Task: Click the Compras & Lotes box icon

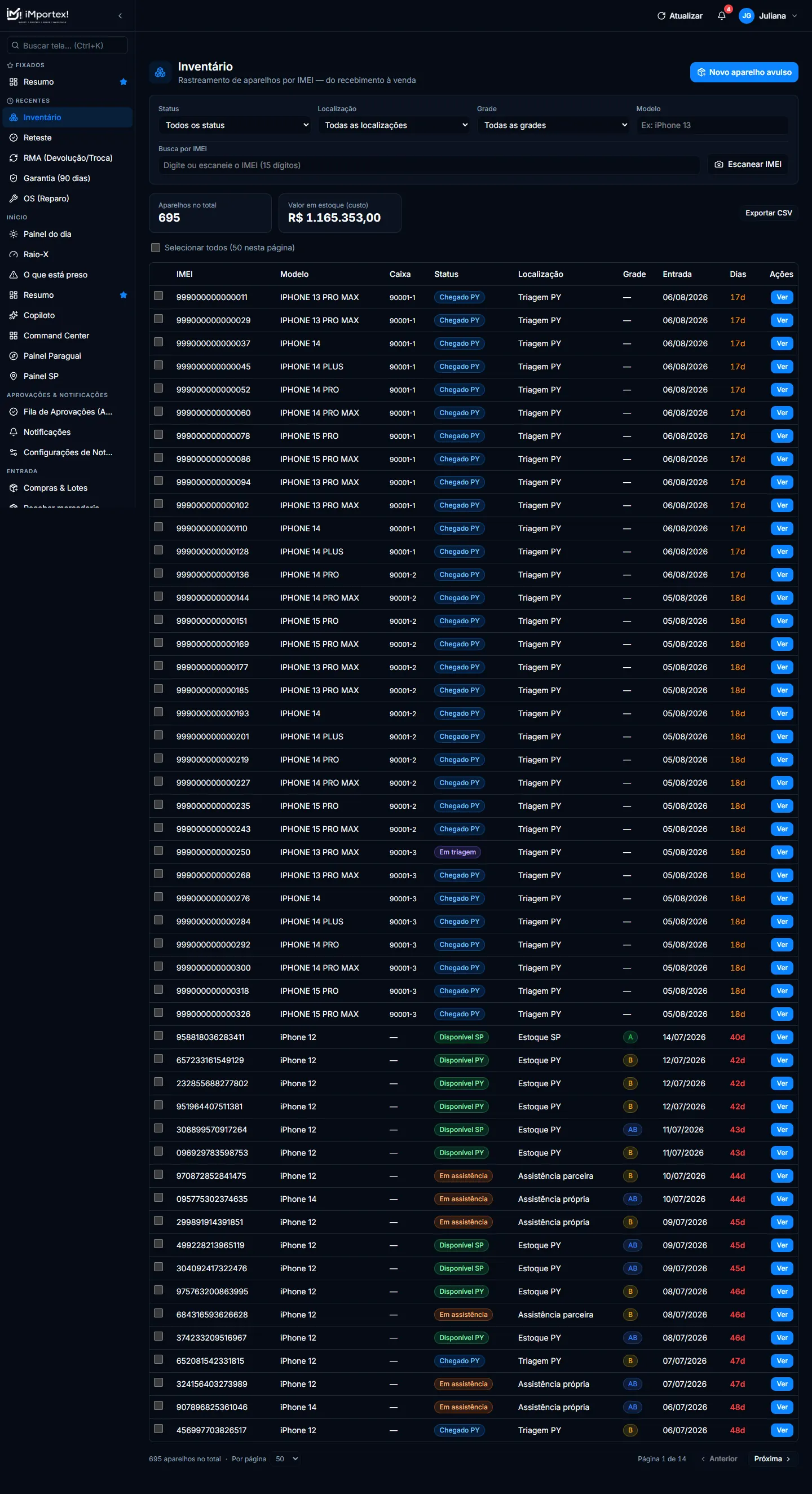Action: [x=14, y=488]
